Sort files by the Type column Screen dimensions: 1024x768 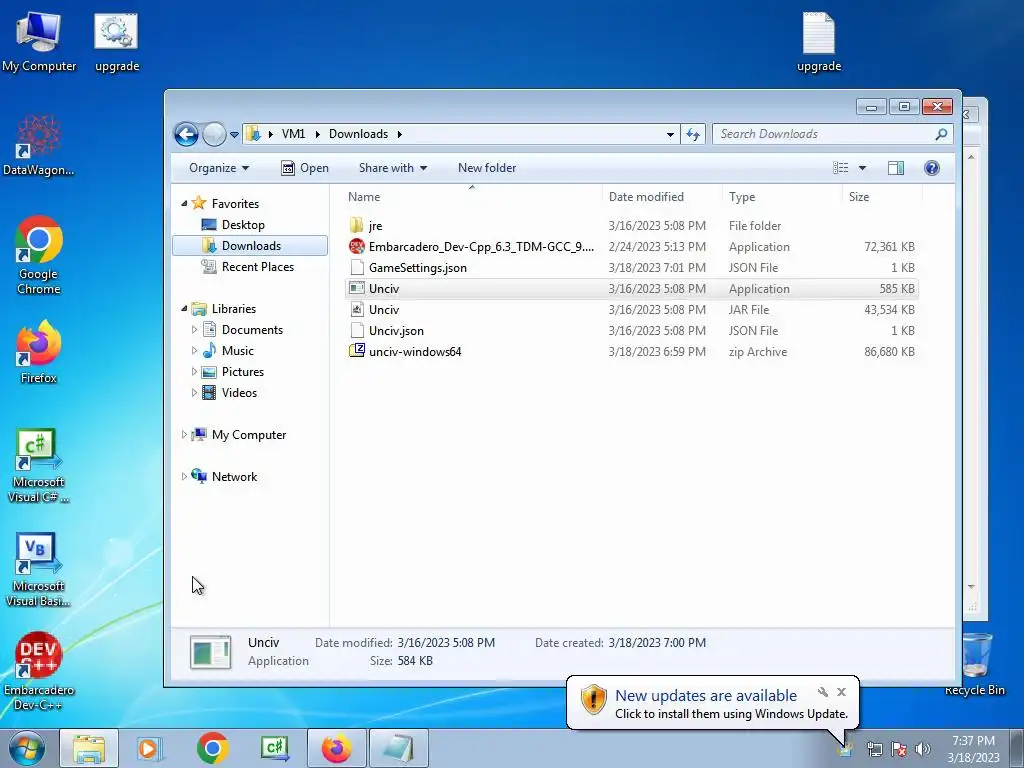782,197
